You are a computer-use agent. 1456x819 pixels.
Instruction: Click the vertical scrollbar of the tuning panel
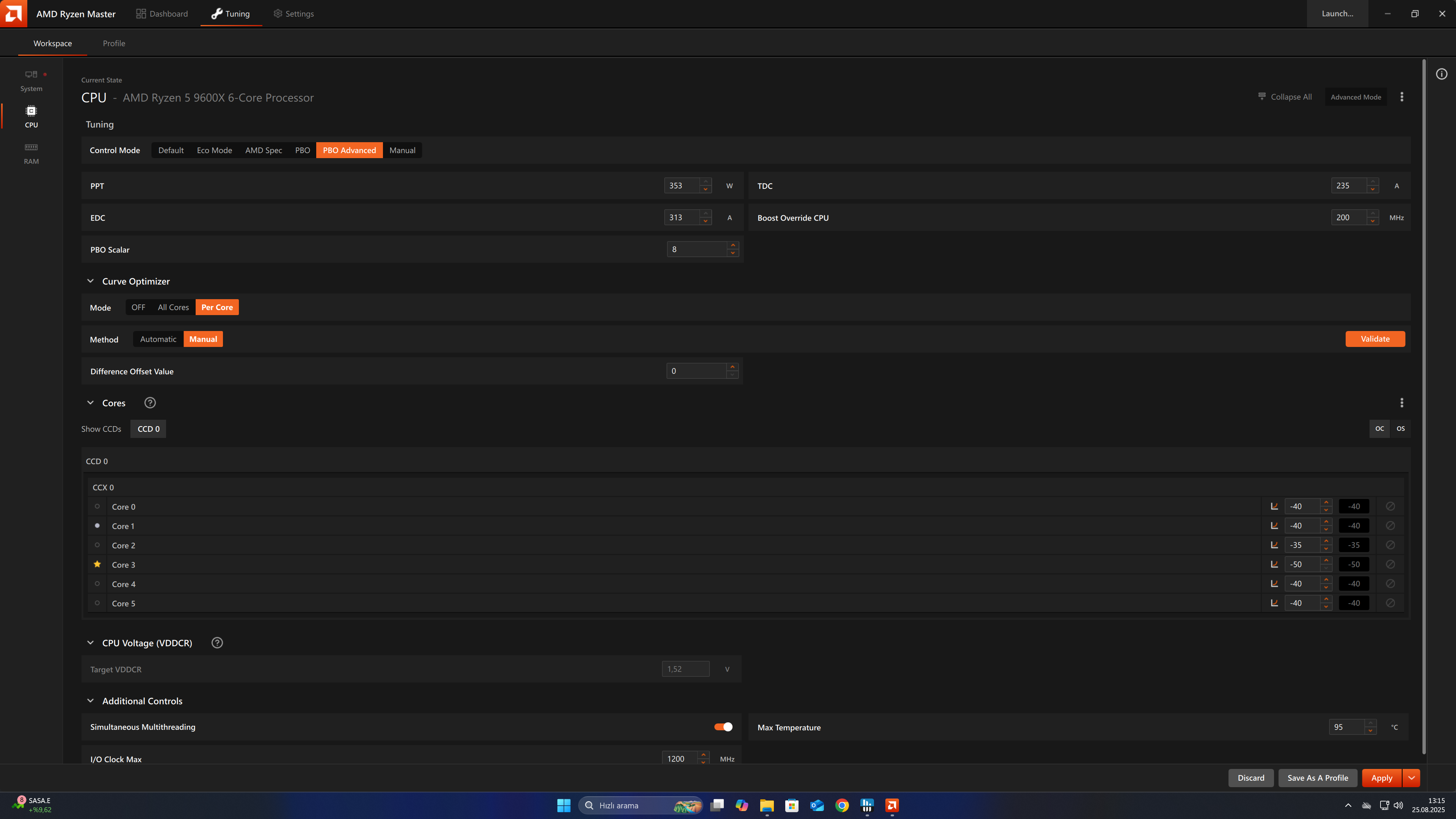pyautogui.click(x=1424, y=406)
